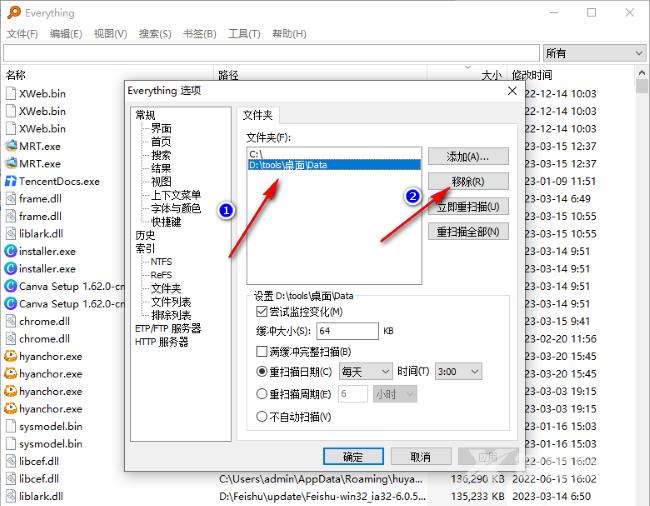Select NTFS in options tree
The image size is (650, 506).
pyautogui.click(x=161, y=261)
